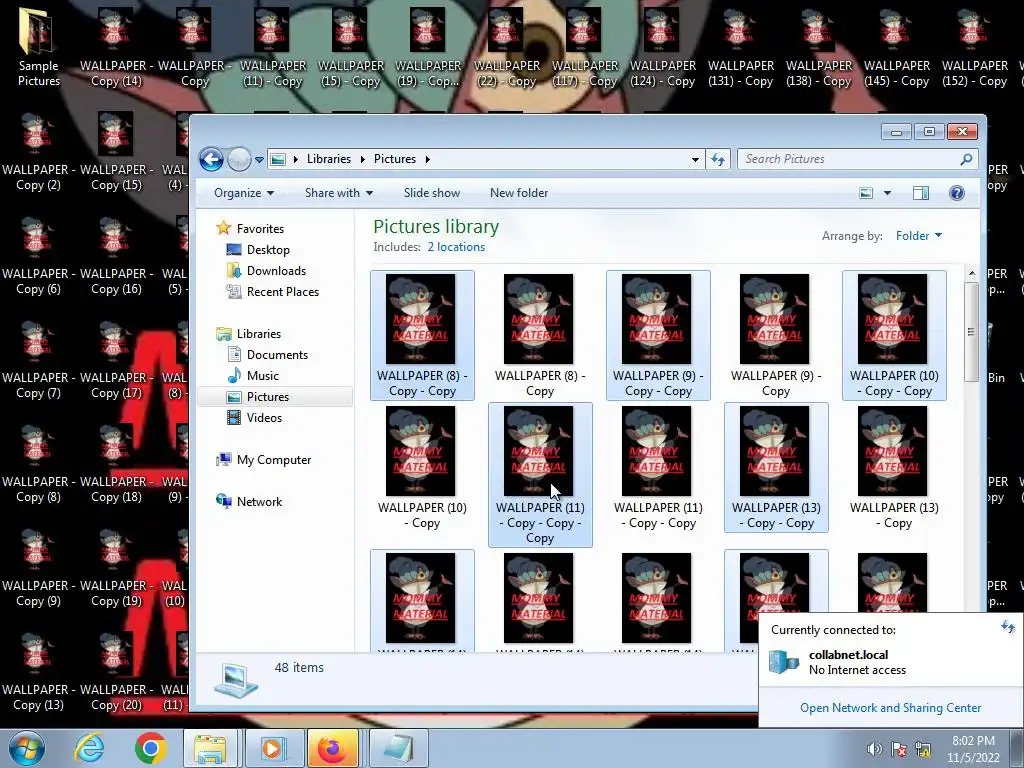The image size is (1024, 768).
Task: Open Explorer help icon
Action: [957, 193]
